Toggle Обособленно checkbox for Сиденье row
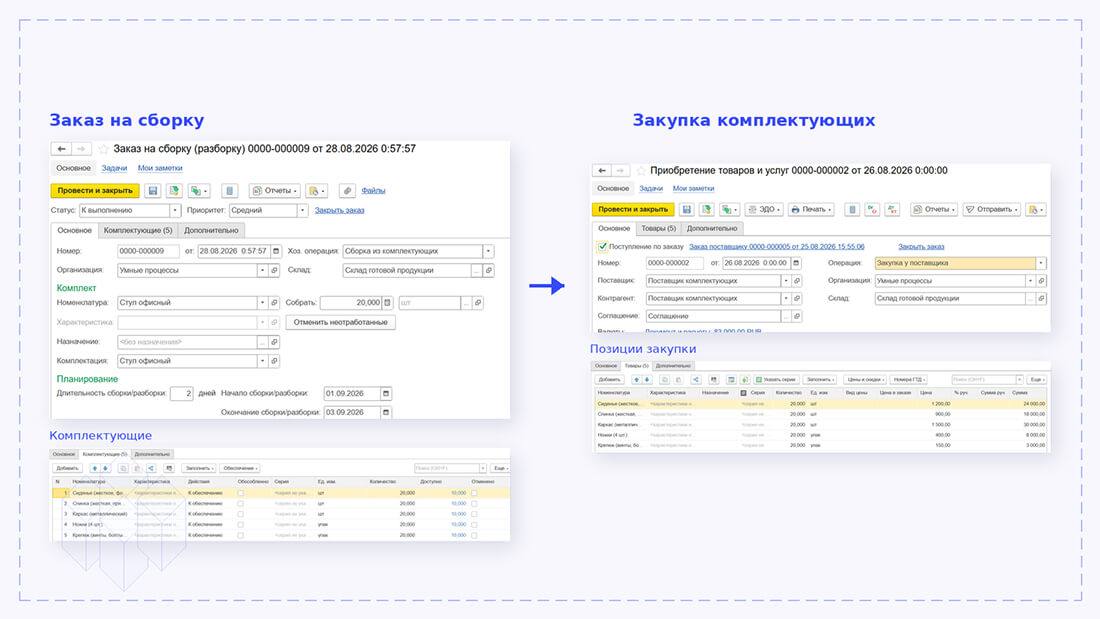1100x619 pixels. coord(241,493)
